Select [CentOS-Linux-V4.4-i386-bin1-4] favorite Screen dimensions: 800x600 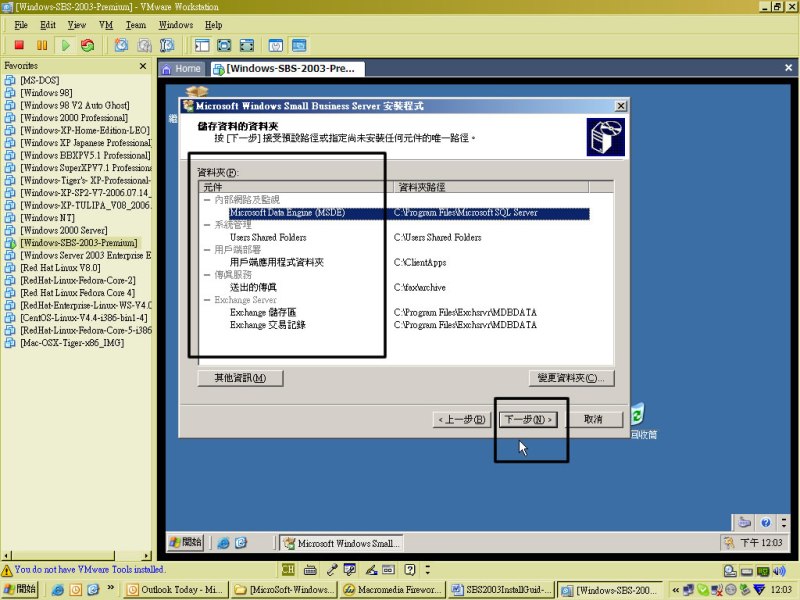(84, 318)
